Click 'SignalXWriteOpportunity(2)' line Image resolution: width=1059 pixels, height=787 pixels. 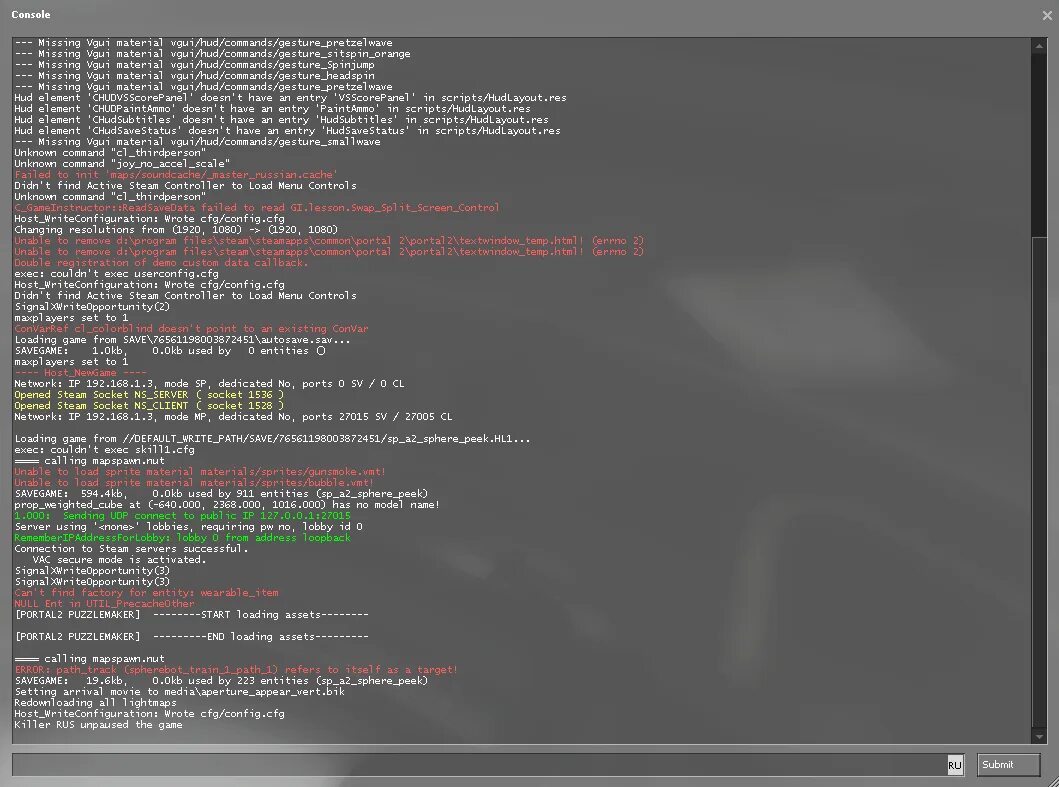click(92, 307)
